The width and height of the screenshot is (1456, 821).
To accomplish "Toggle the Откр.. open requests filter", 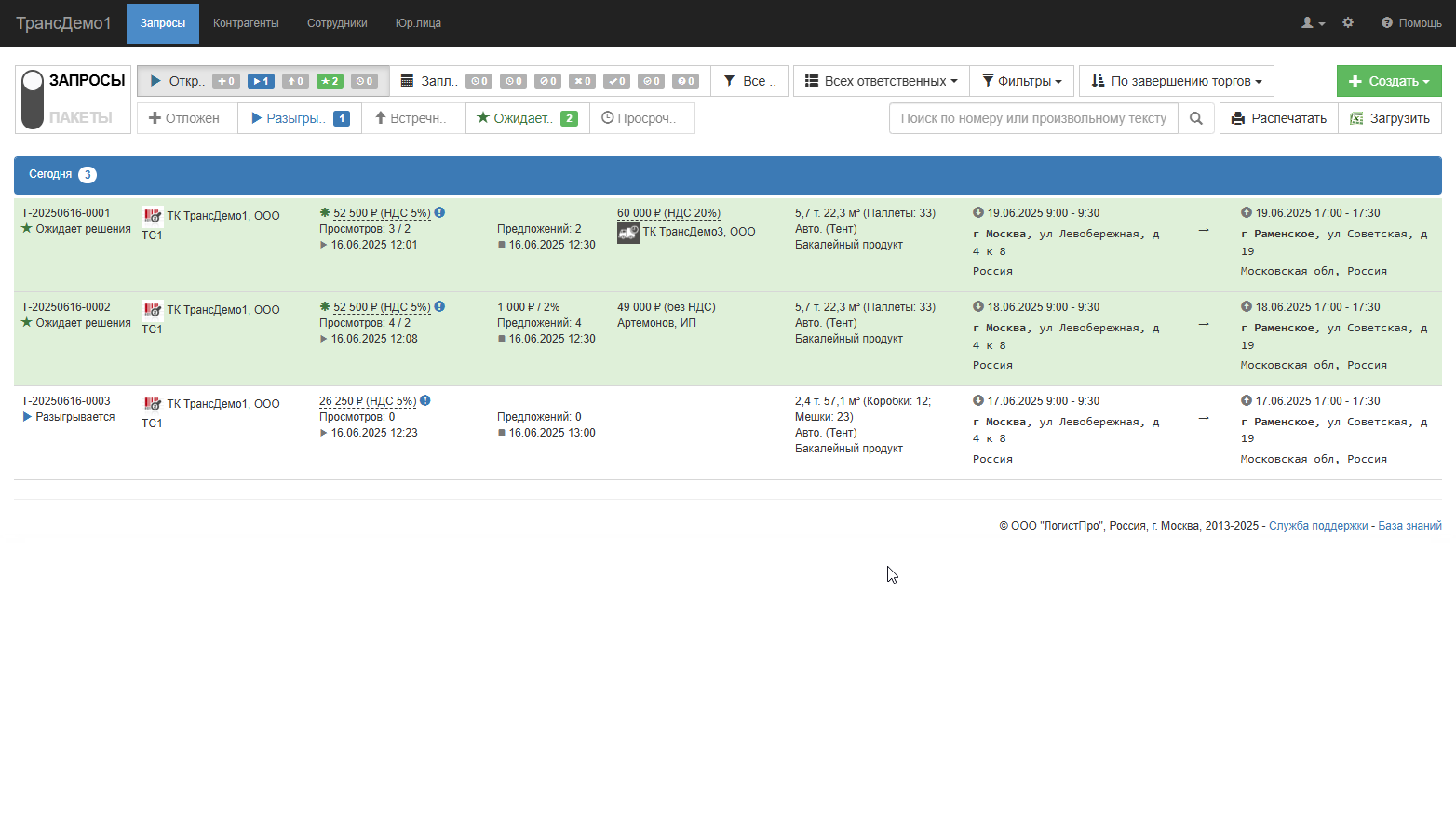I will [x=177, y=81].
